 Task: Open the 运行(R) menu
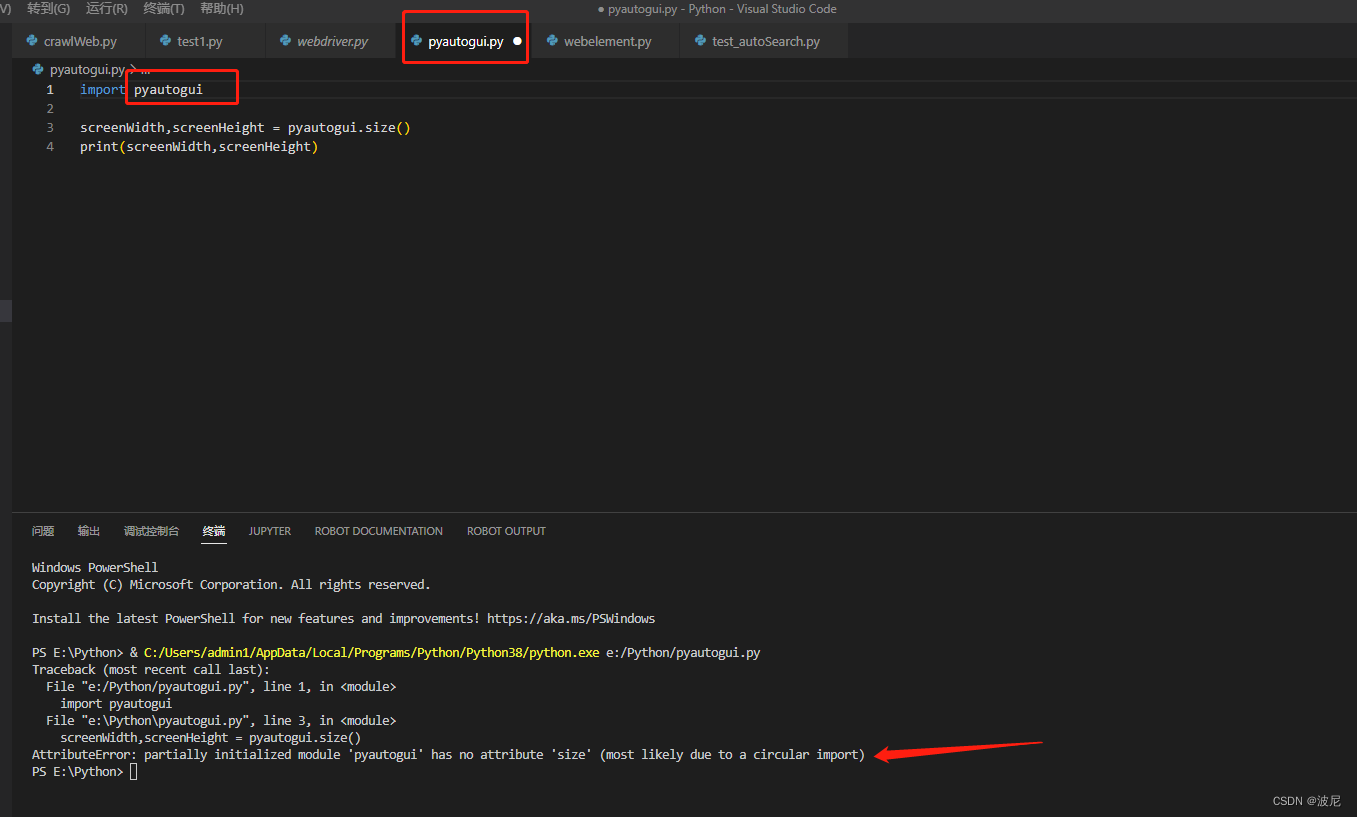pos(106,8)
